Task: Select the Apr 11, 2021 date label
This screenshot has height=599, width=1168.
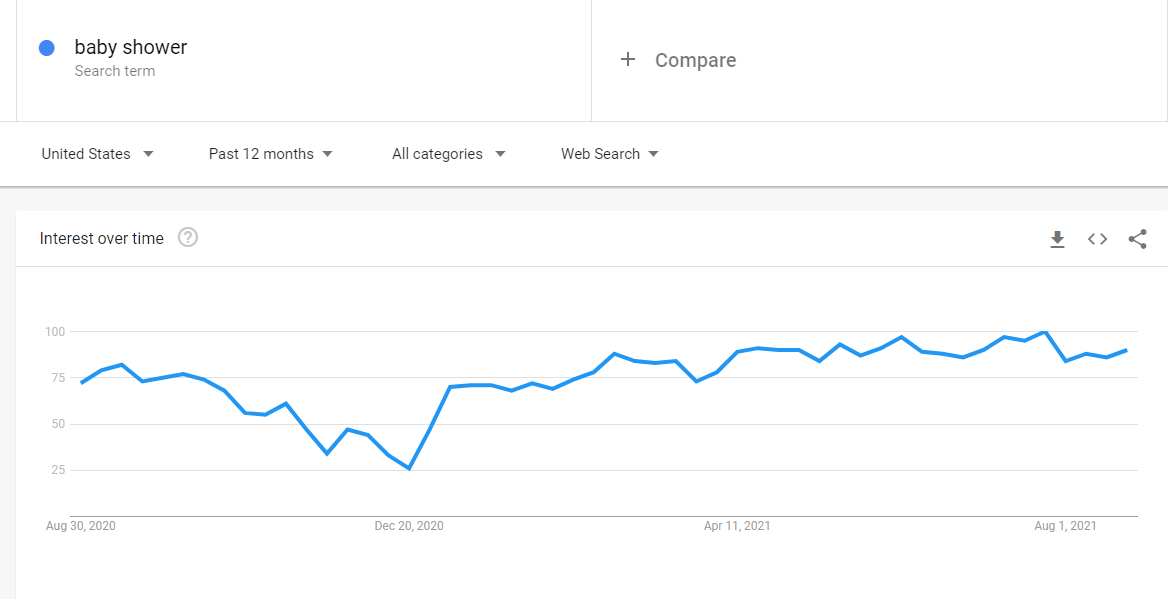Action: (737, 526)
